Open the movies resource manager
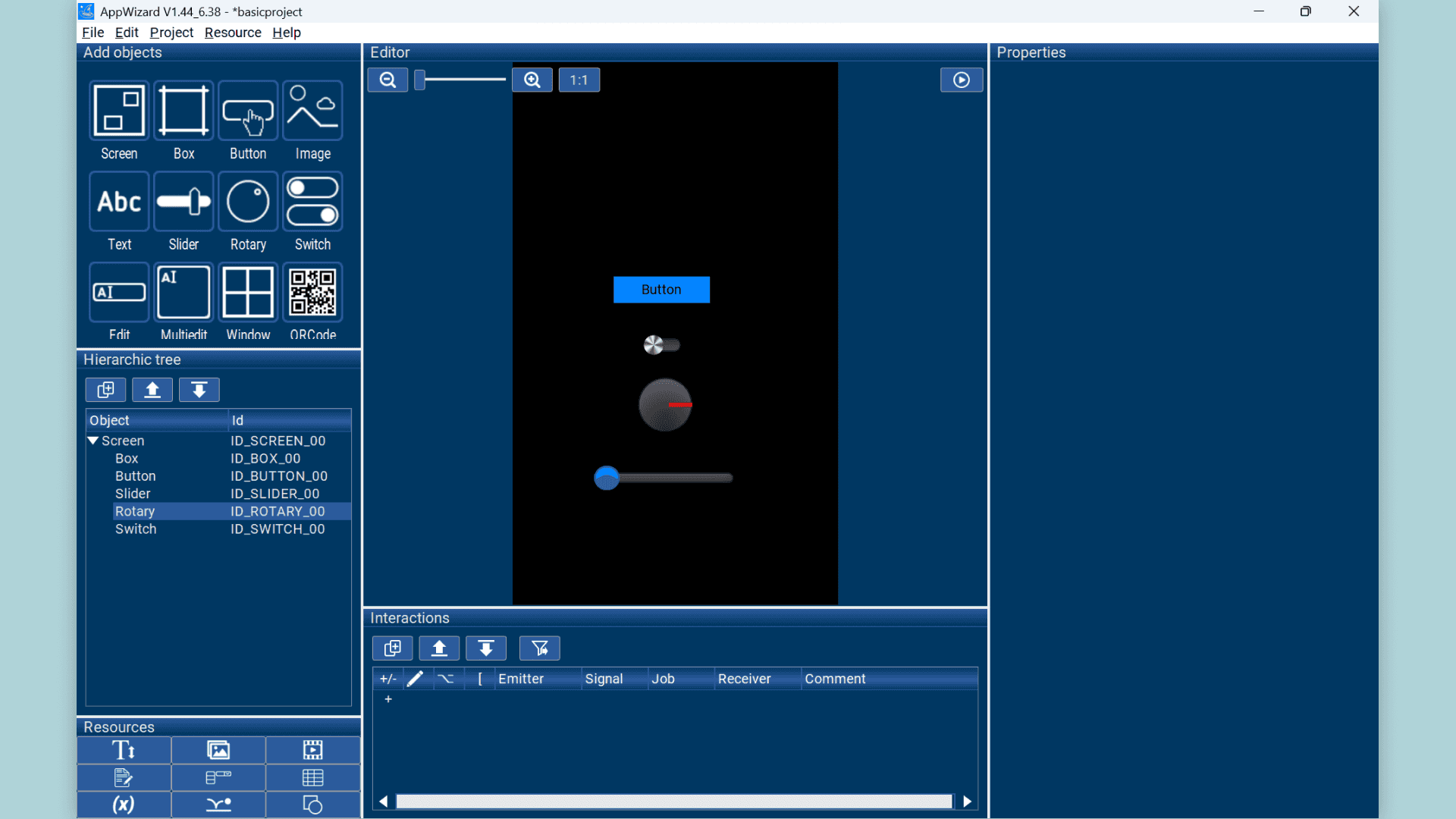The image size is (1456, 819). point(312,750)
